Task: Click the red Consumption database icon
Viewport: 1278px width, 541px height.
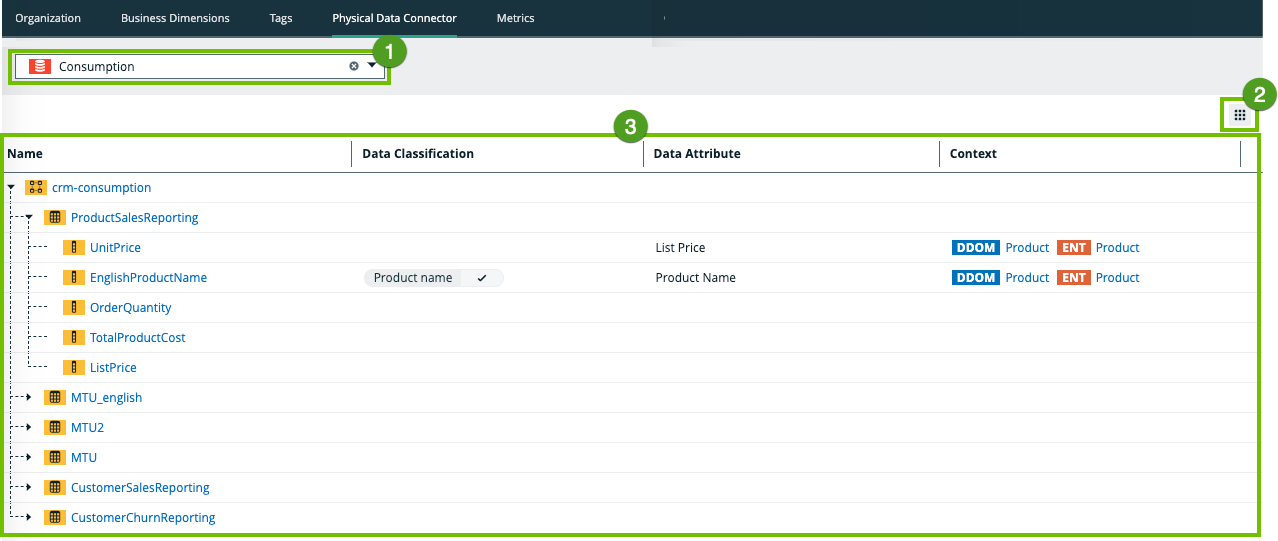Action: (x=39, y=67)
